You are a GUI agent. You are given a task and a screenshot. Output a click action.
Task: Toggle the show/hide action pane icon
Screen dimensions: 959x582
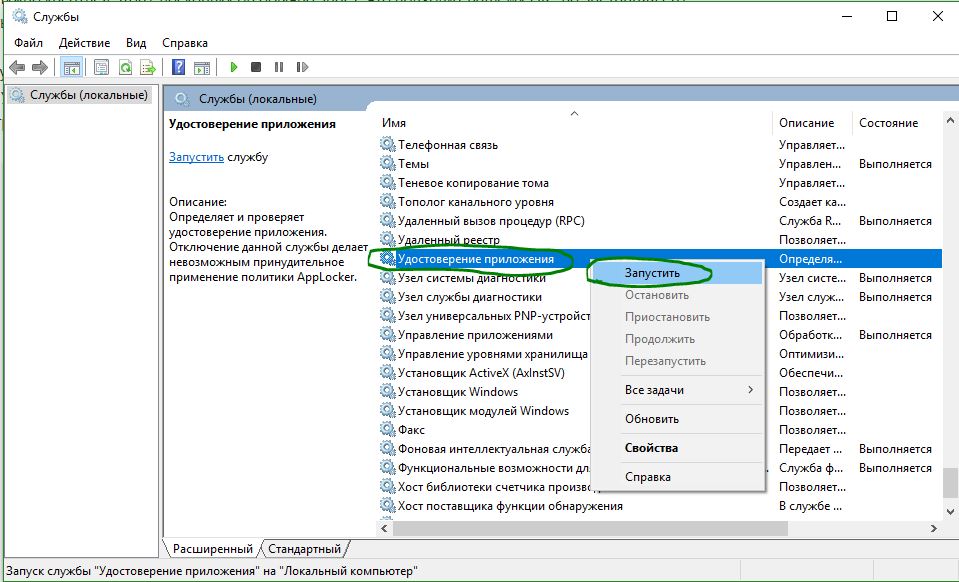pyautogui.click(x=202, y=67)
